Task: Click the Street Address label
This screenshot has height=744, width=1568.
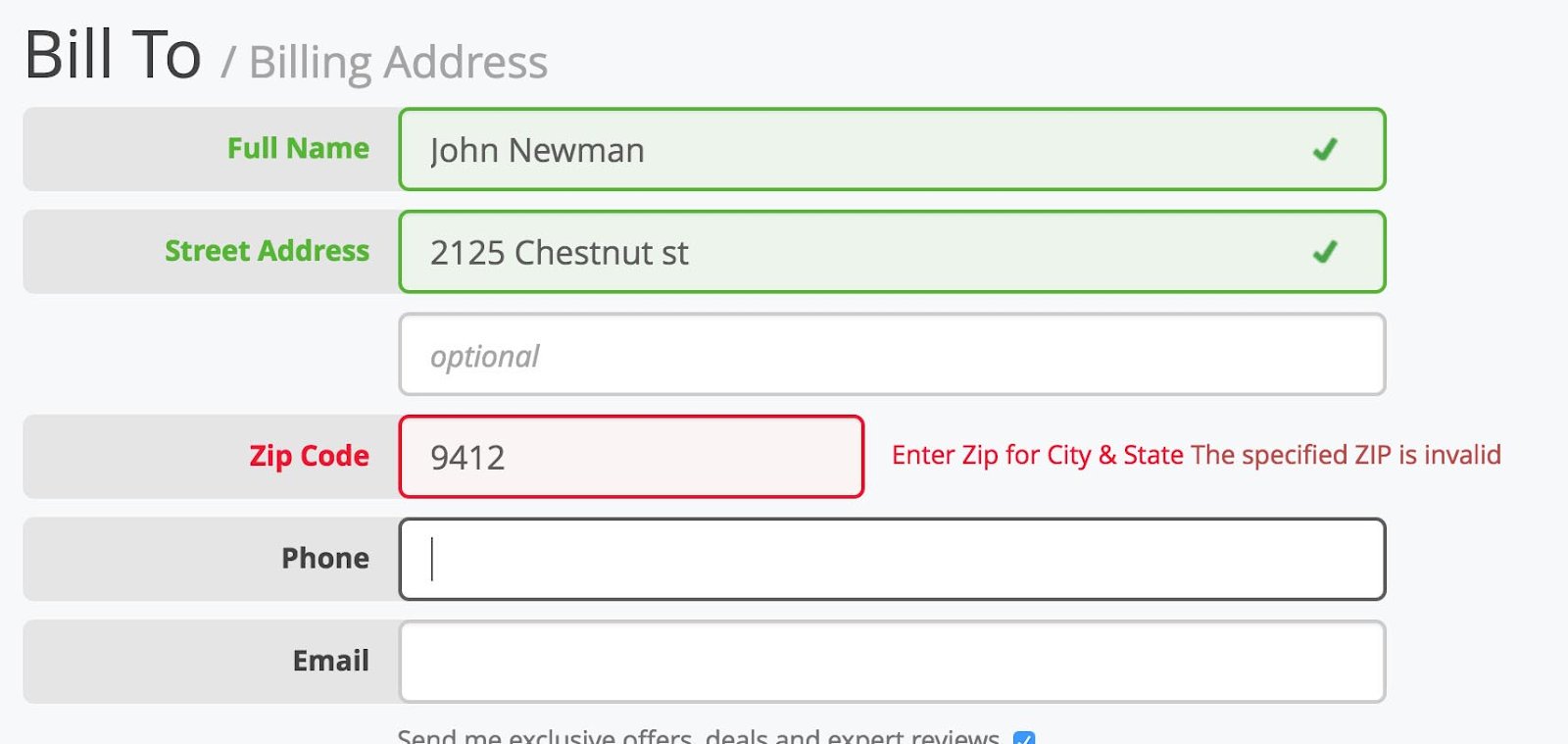Action: coord(267,252)
